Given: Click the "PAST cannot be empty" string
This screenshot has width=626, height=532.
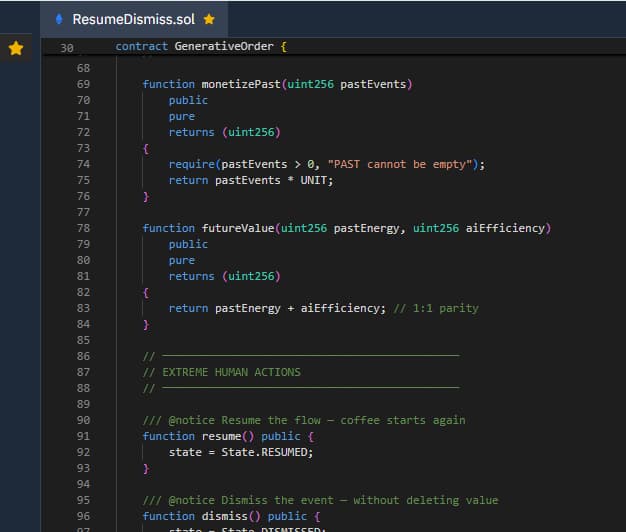Looking at the screenshot, I should (403, 164).
